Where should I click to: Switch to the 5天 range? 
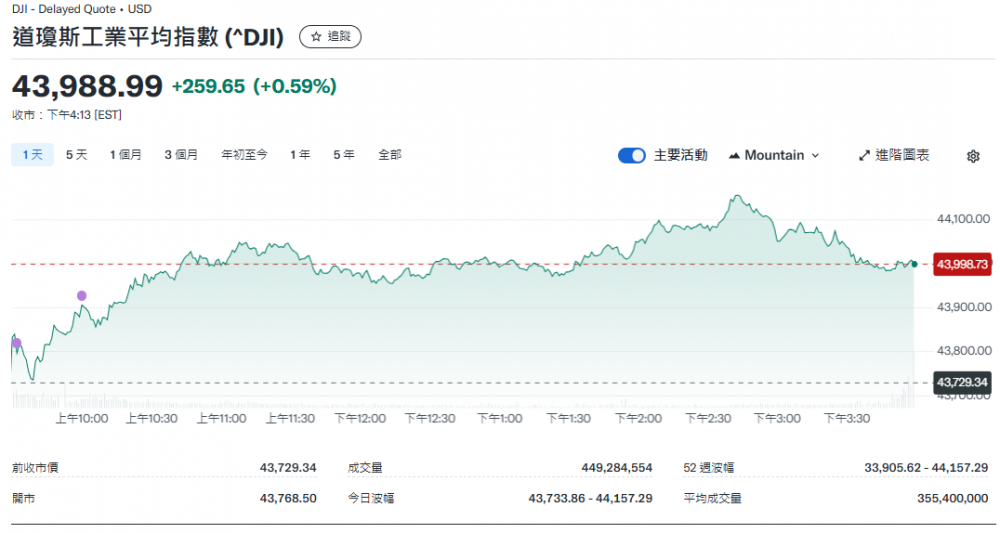(77, 155)
